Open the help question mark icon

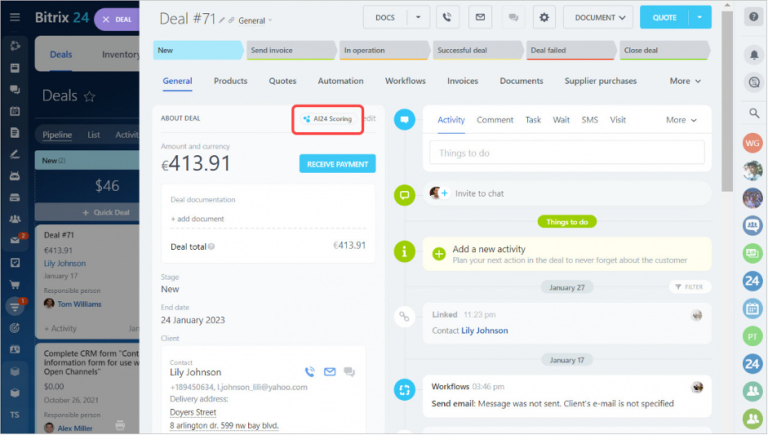point(754,17)
